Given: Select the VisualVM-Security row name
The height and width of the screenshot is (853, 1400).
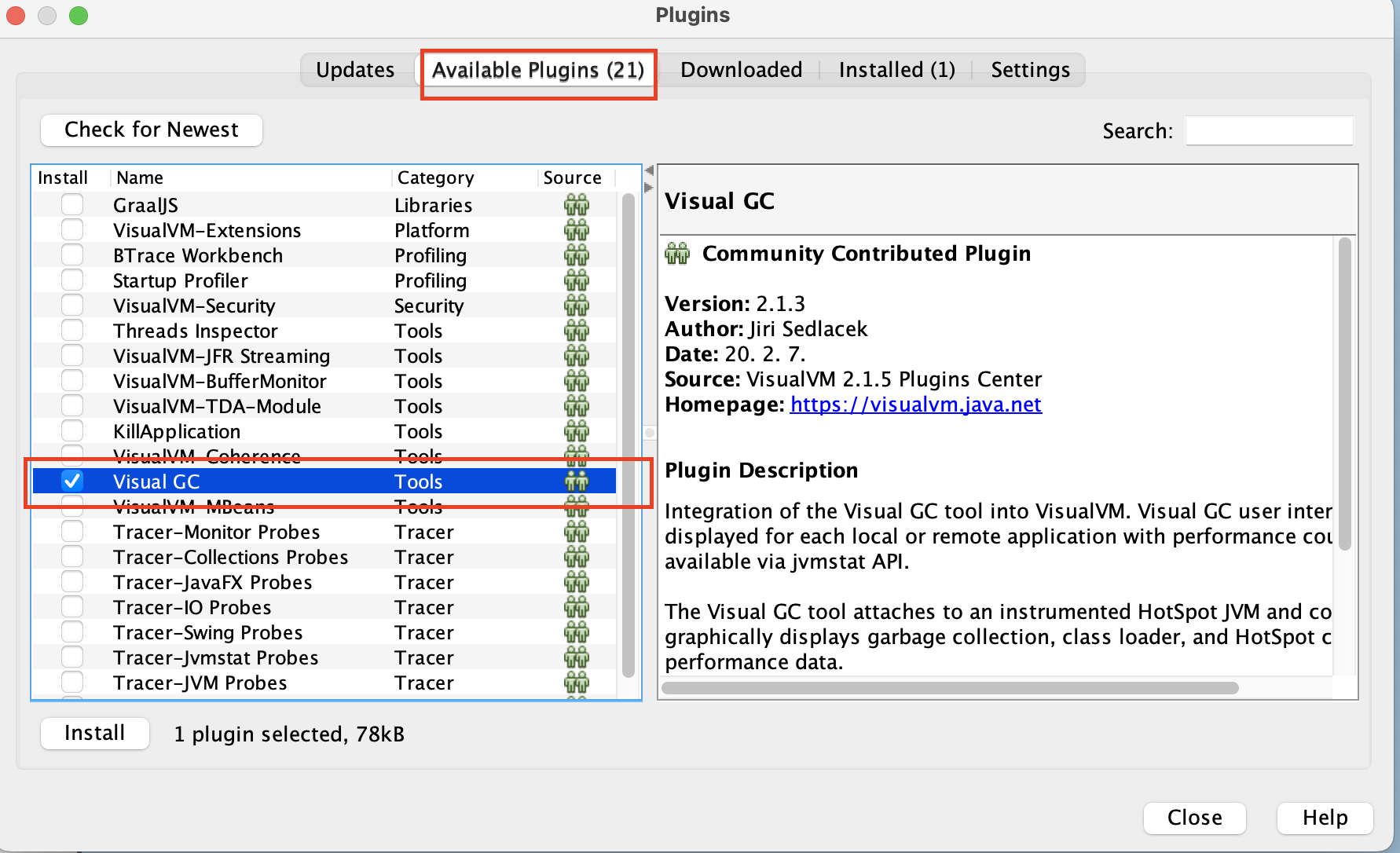Looking at the screenshot, I should coord(194,306).
